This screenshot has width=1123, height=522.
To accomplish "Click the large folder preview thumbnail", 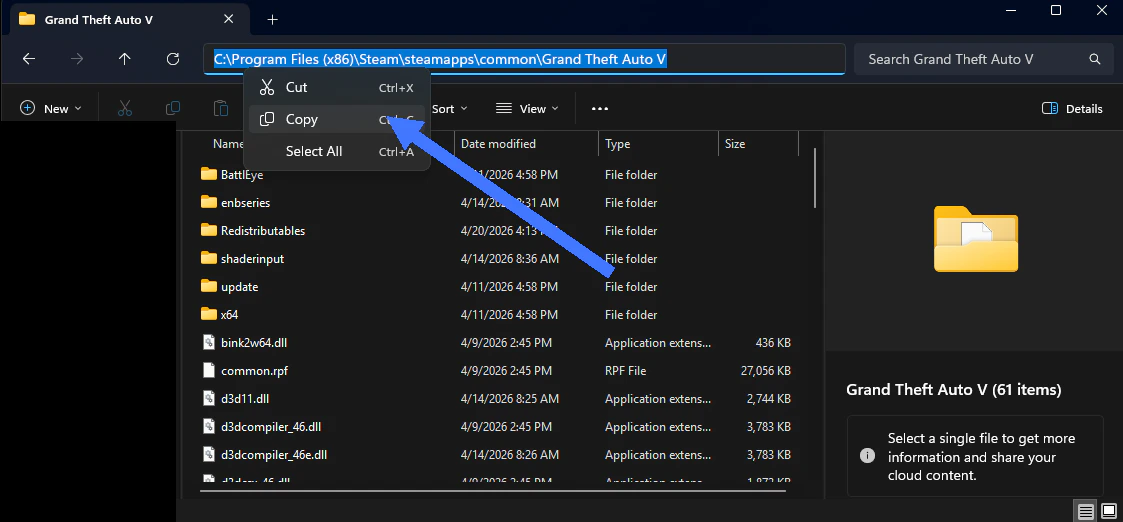I will 975,239.
